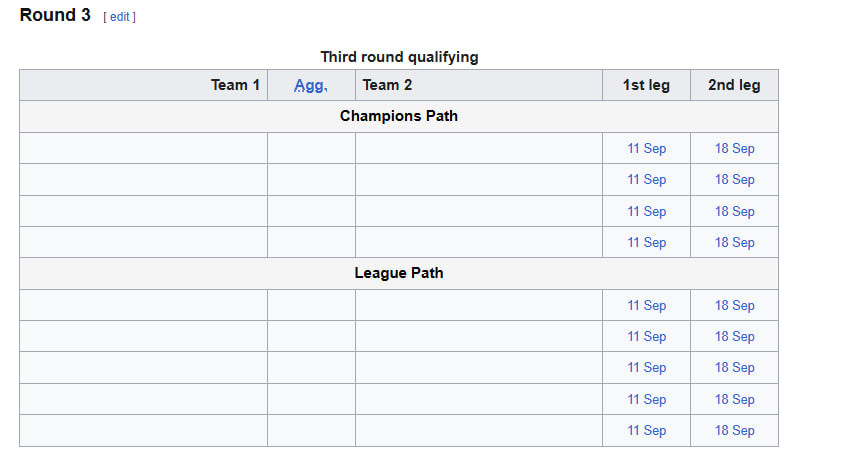The height and width of the screenshot is (461, 843).
Task: Open 18 Sep in fourth Champions Path row
Action: click(x=734, y=243)
